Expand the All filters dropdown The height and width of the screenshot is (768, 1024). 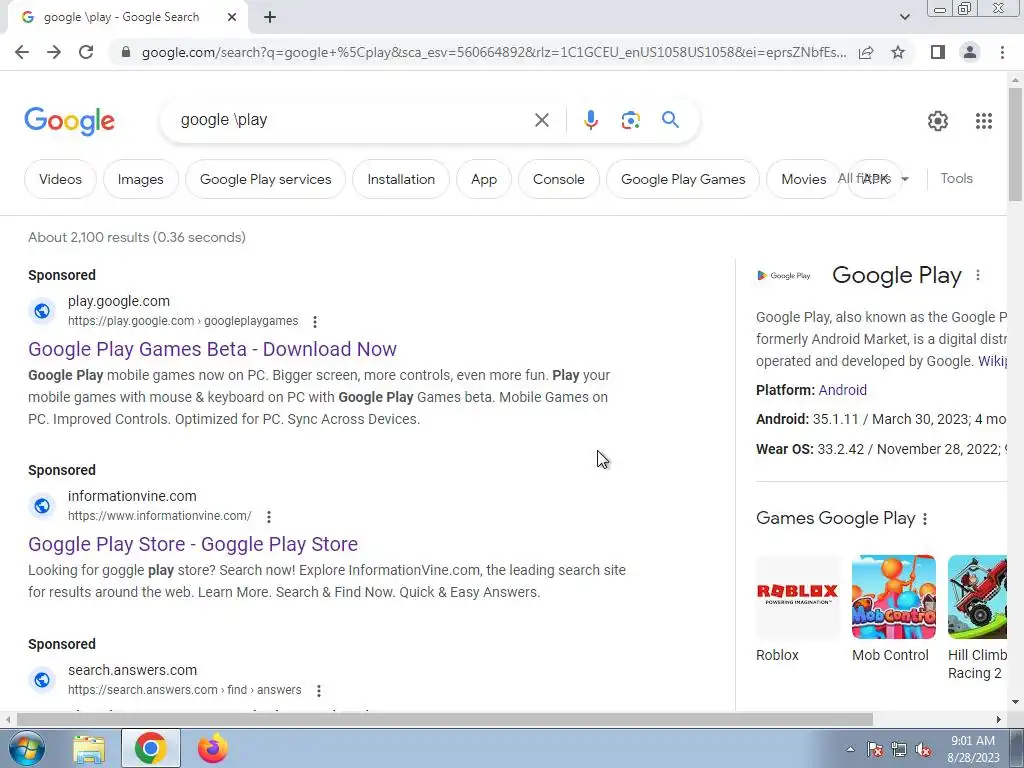[x=874, y=178]
